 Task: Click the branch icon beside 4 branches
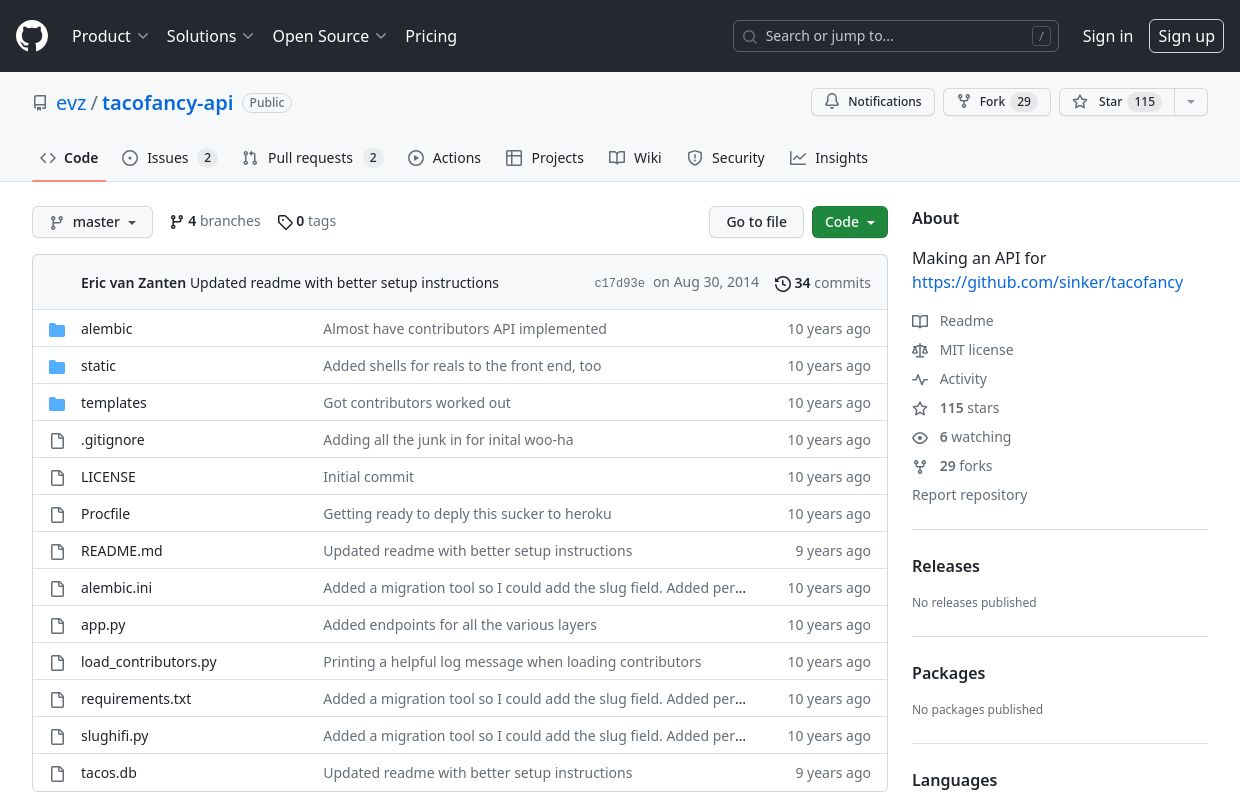[177, 222]
